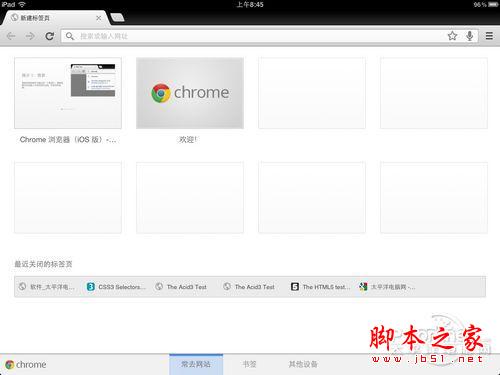The height and width of the screenshot is (375, 500).
Task: Select the 新建标签页 tab
Action: tap(55, 18)
